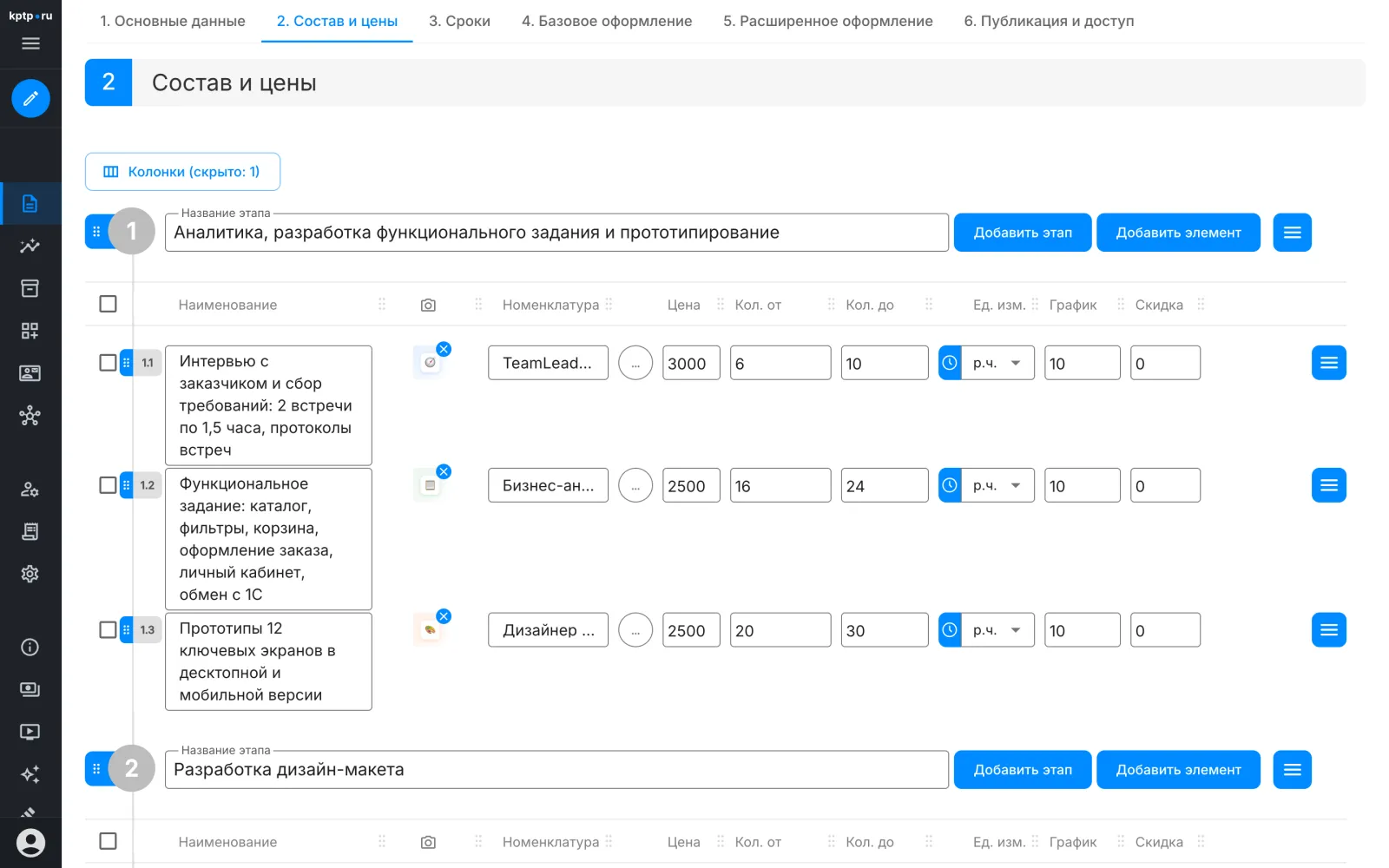The width and height of the screenshot is (1389, 868).
Task: Switch to the 1. Основные данные tab
Action: [173, 21]
